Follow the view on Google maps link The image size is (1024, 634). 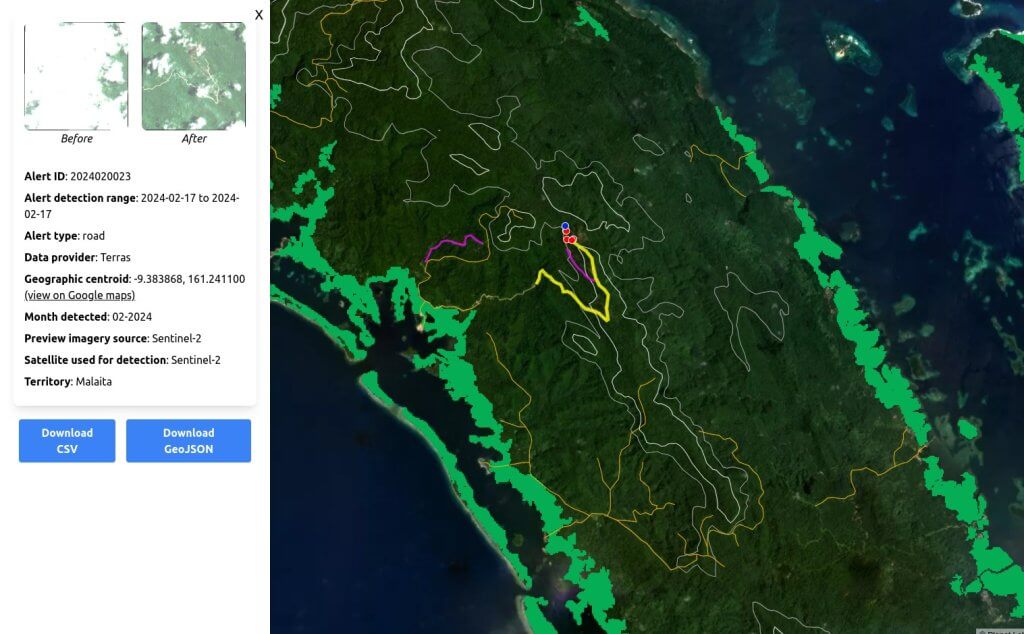(80, 295)
